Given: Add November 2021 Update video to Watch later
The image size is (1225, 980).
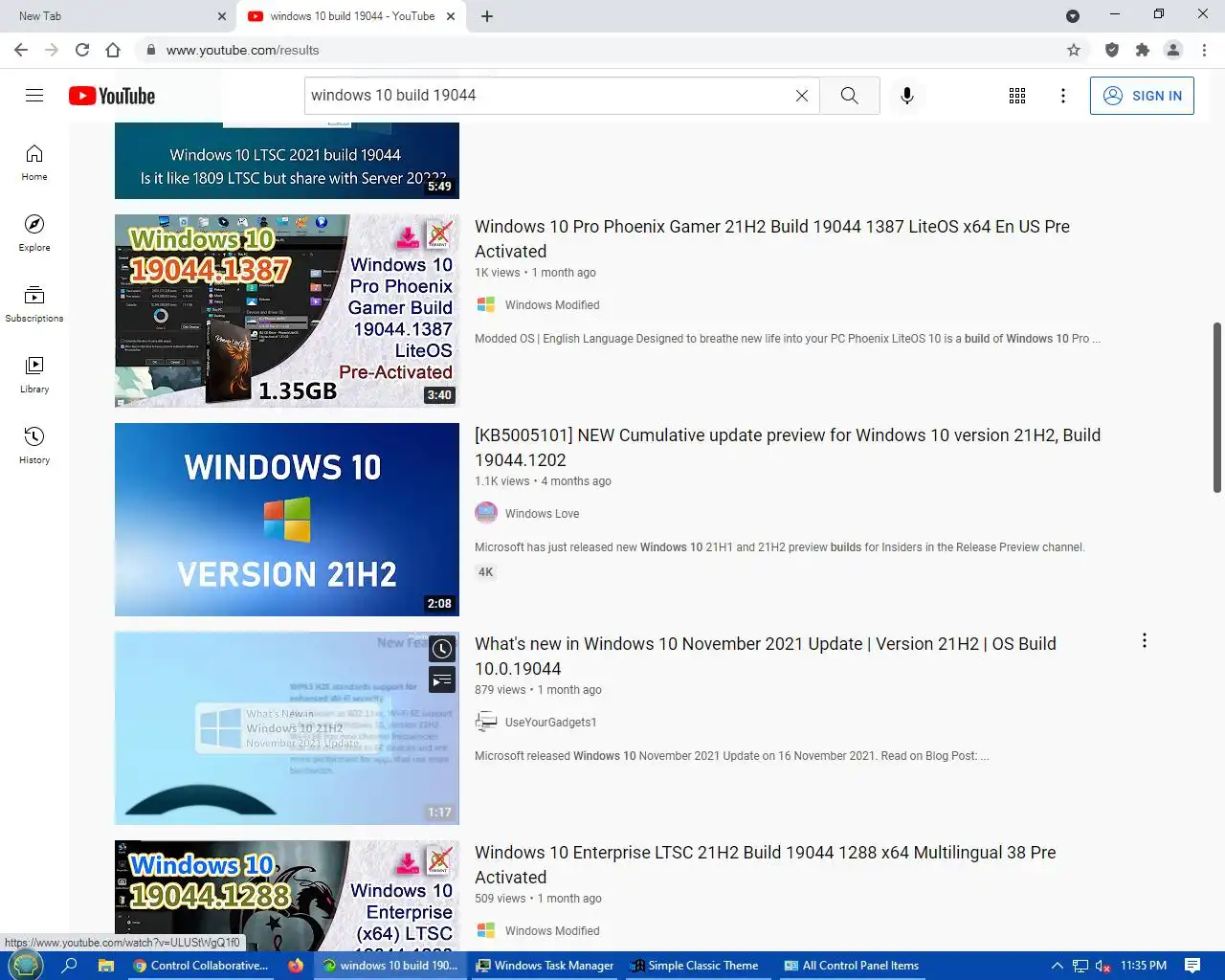Looking at the screenshot, I should [441, 649].
